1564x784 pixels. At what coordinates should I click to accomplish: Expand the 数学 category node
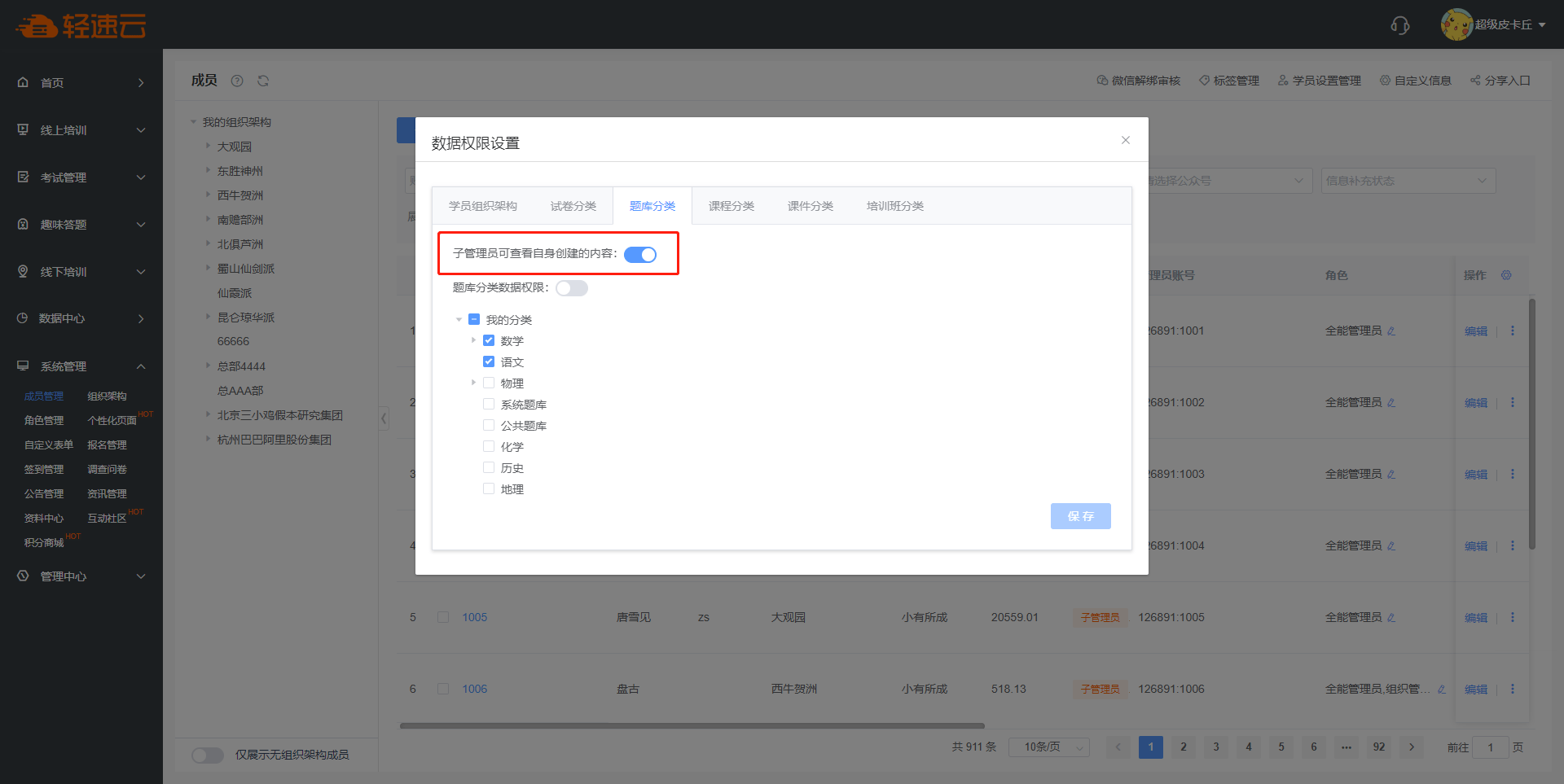[x=473, y=341]
